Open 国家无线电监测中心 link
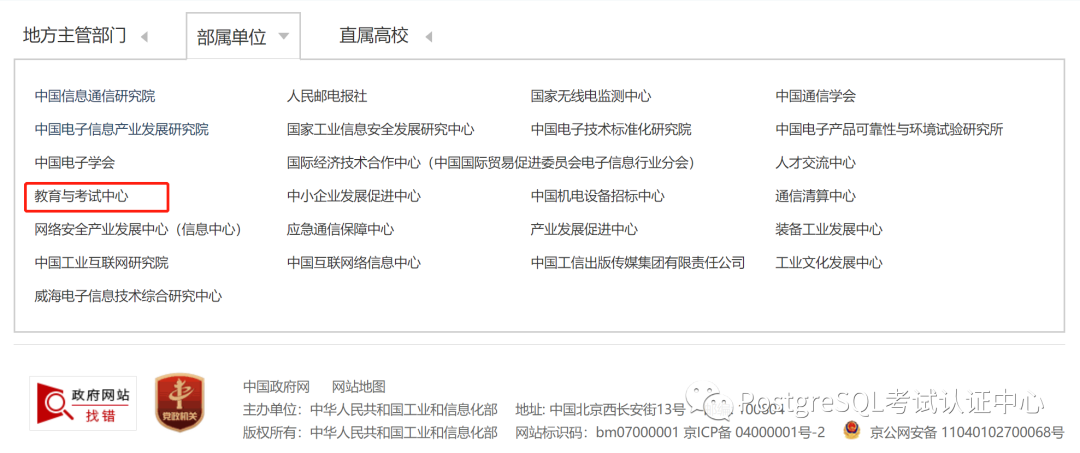1080x453 pixels. pos(591,96)
